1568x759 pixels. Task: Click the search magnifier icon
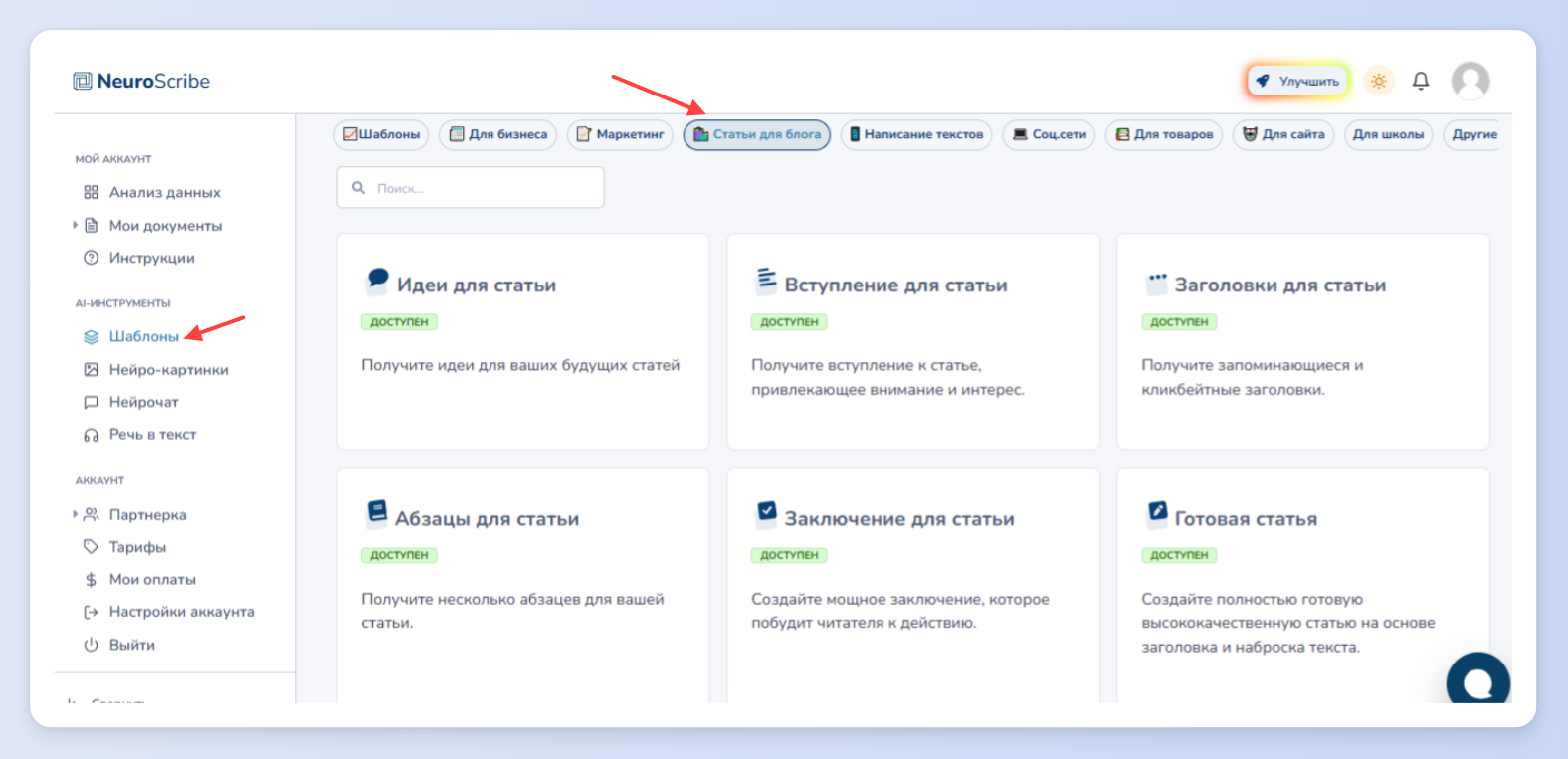coord(359,188)
